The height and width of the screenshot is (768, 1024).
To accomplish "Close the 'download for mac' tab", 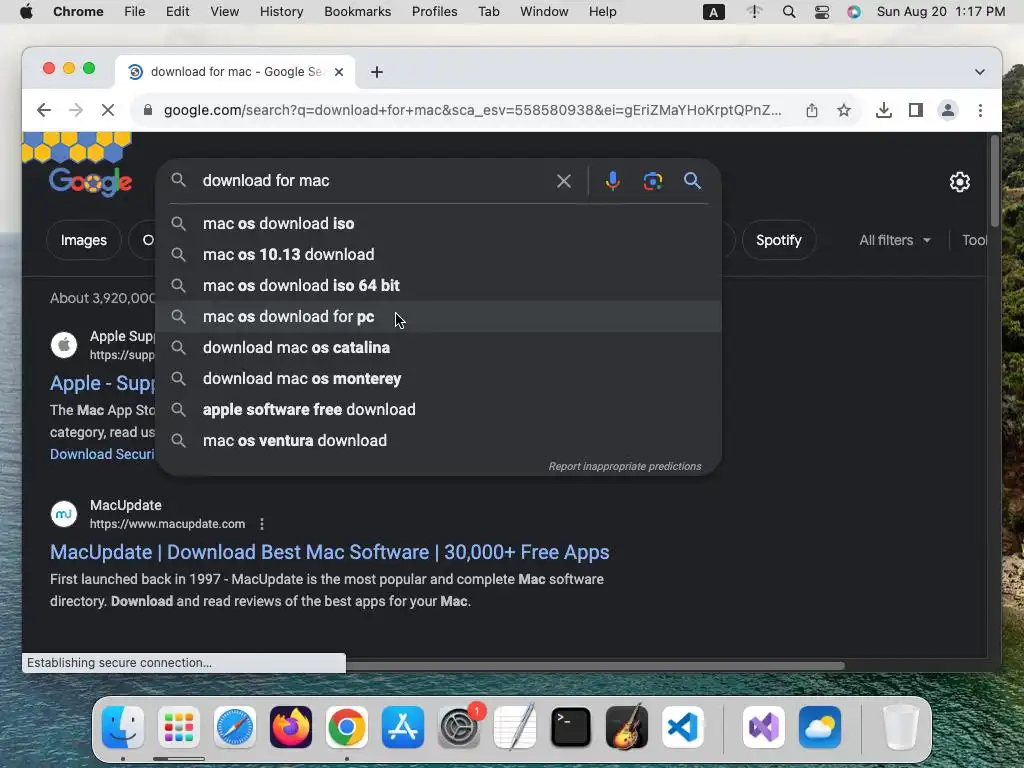I will tap(339, 72).
